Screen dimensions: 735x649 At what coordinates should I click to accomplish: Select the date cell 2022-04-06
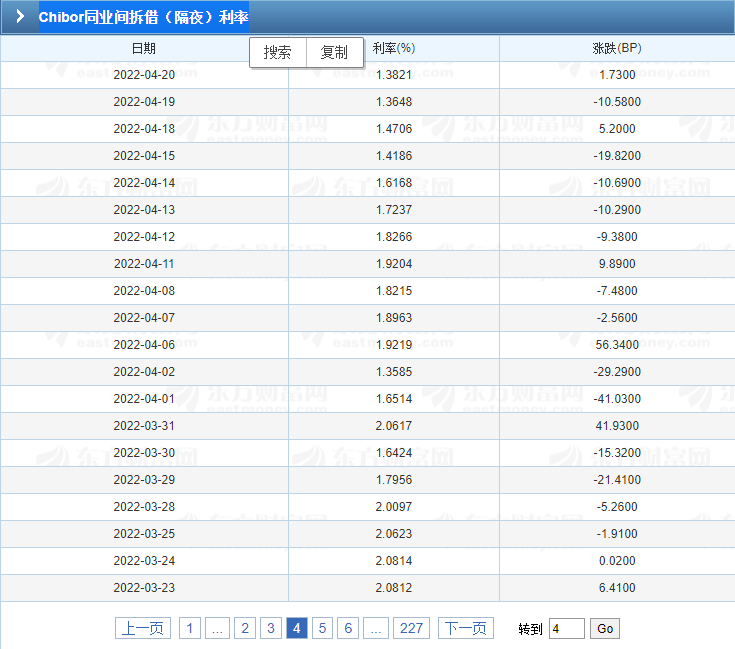(144, 345)
